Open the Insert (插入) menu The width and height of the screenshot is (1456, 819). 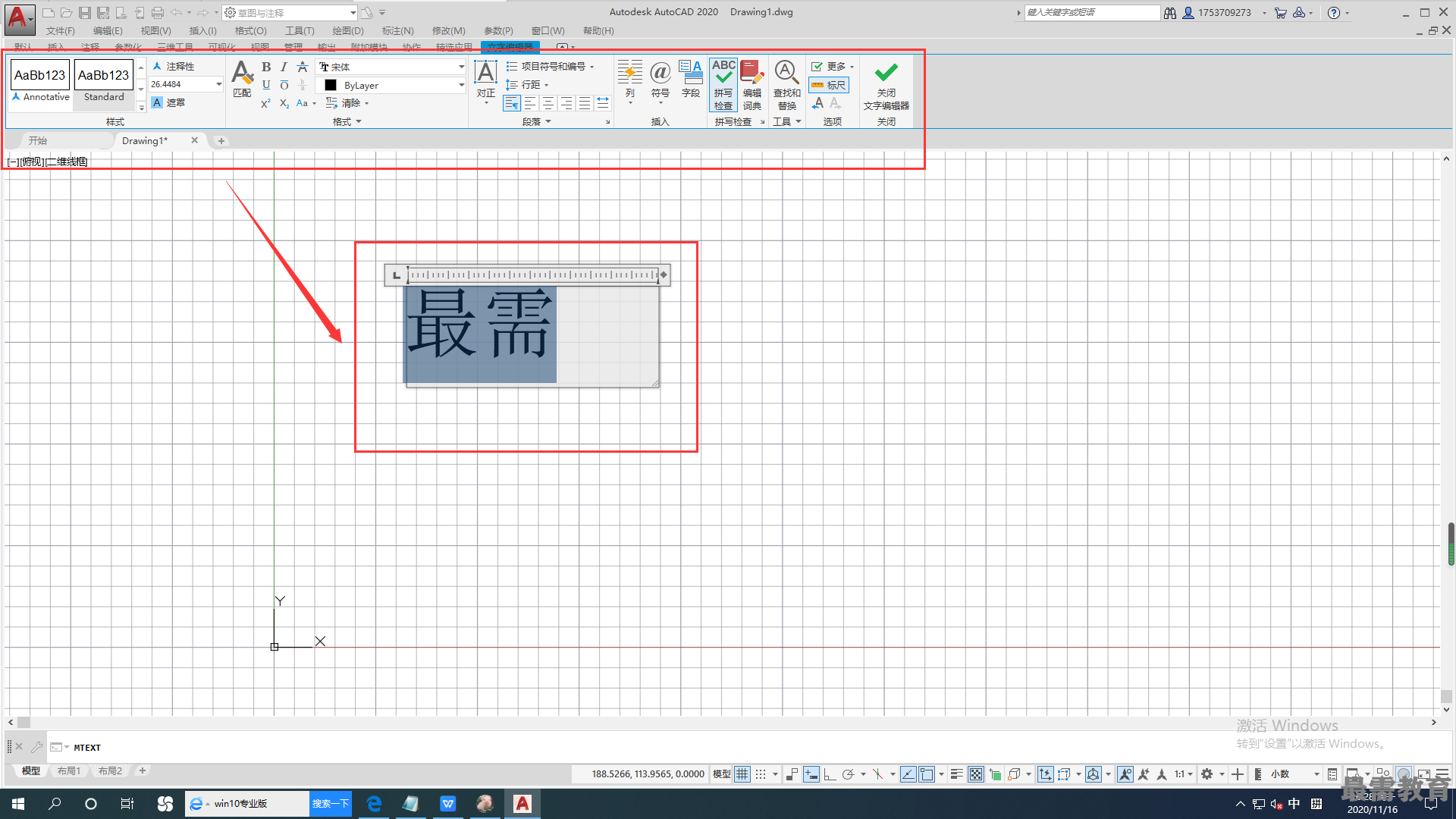point(203,31)
